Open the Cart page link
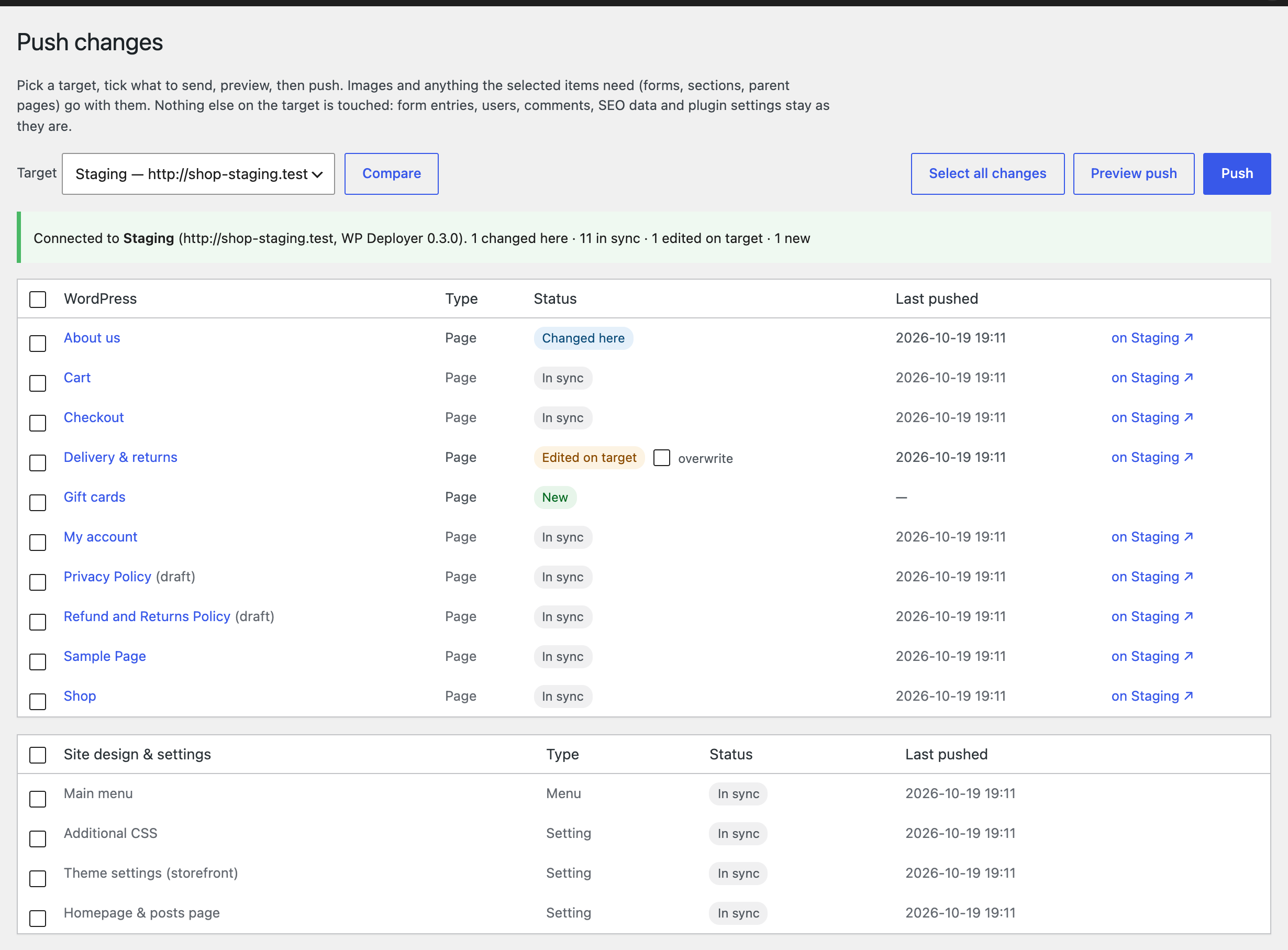 [77, 378]
